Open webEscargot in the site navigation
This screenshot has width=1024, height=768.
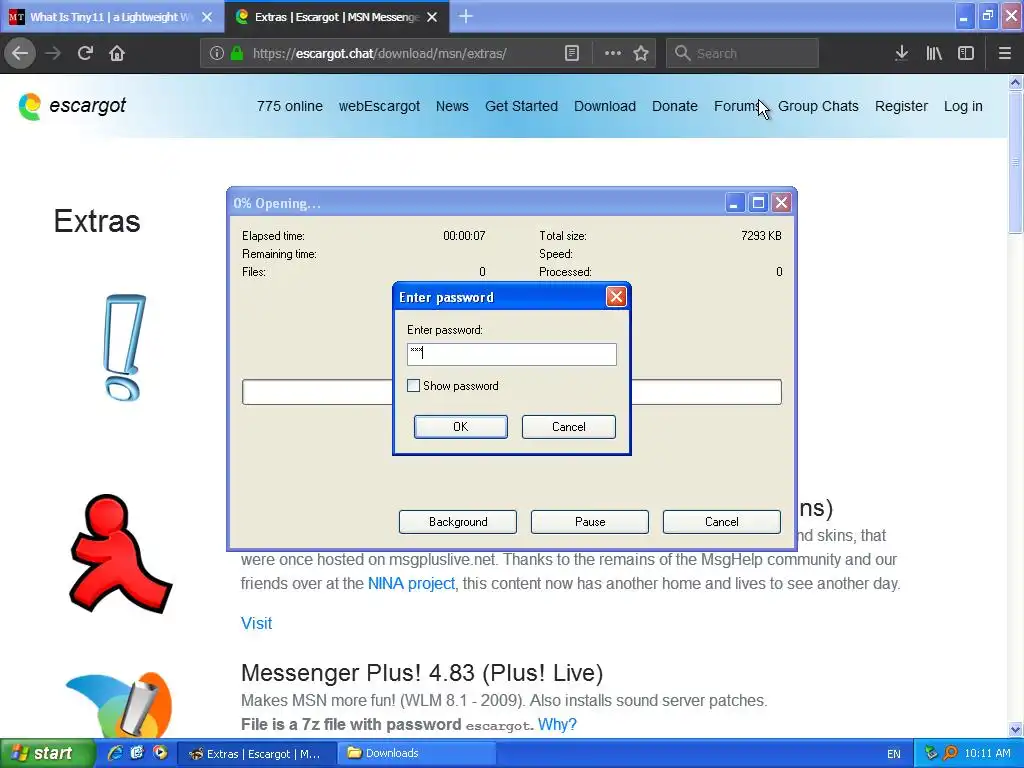coord(379,106)
